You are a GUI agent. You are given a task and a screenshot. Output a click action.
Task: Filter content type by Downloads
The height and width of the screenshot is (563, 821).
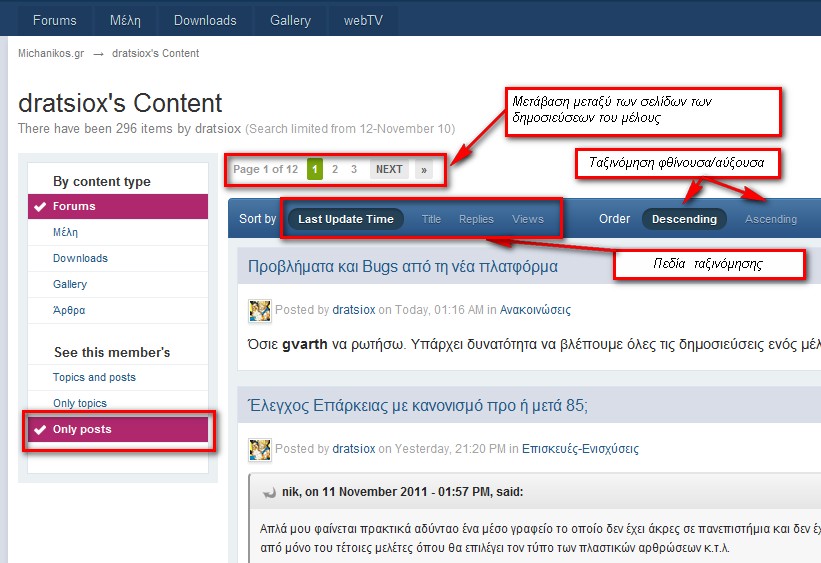pyautogui.click(x=118, y=258)
